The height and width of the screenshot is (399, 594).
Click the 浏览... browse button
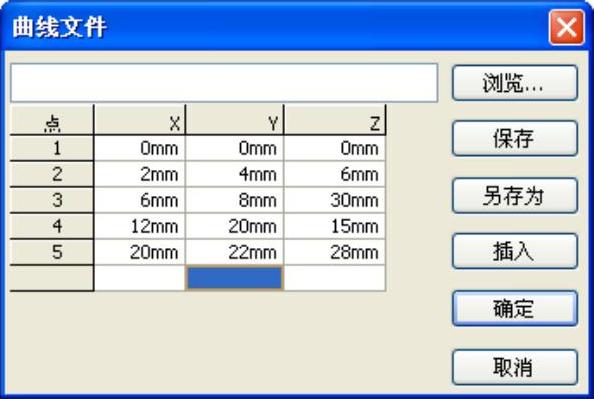click(x=515, y=83)
